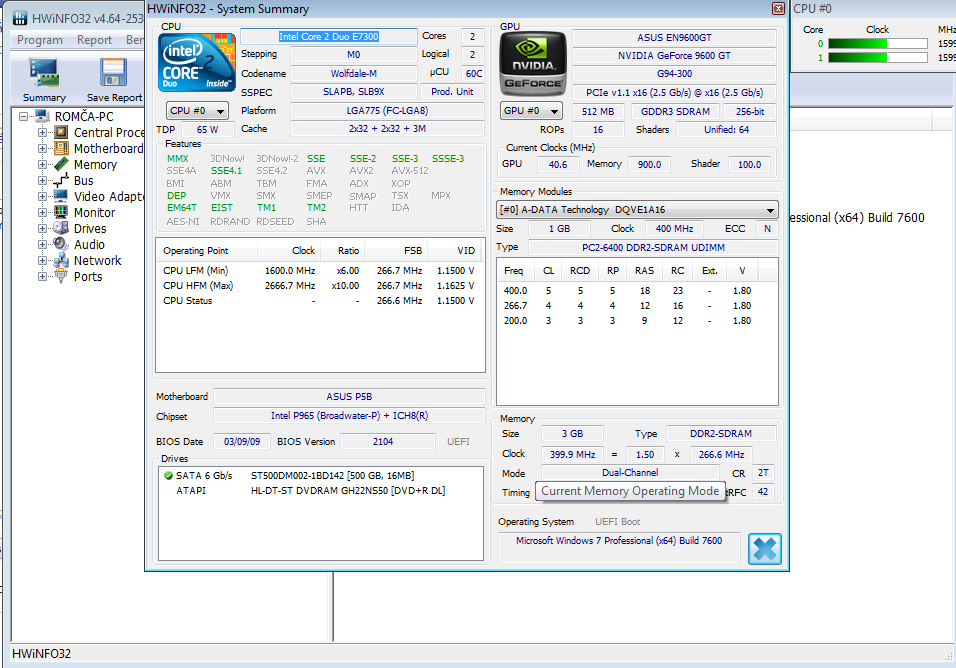Expand the Audio tree node
This screenshot has height=668, width=956.
pyautogui.click(x=42, y=244)
